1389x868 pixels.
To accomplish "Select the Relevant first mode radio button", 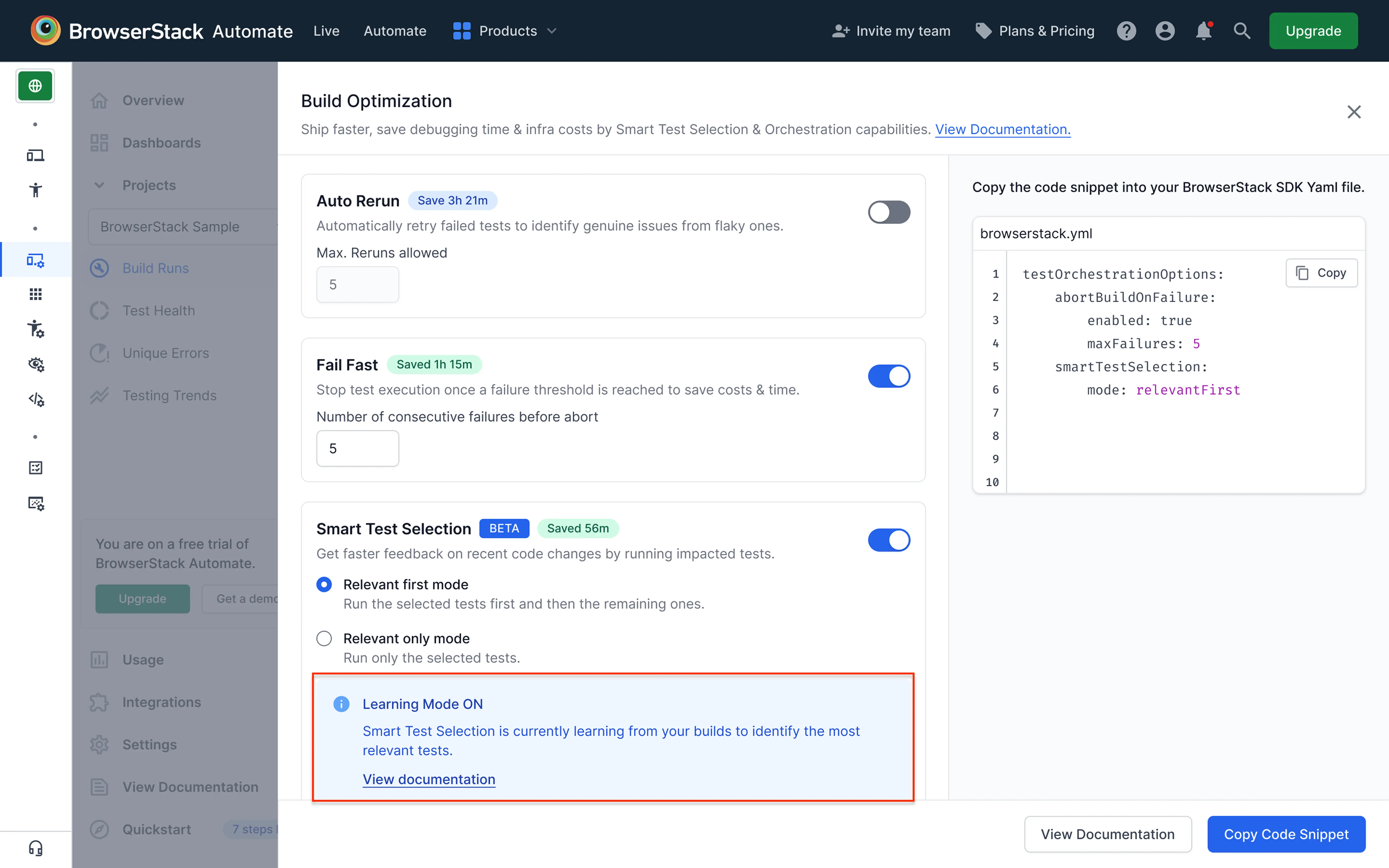I will point(324,584).
